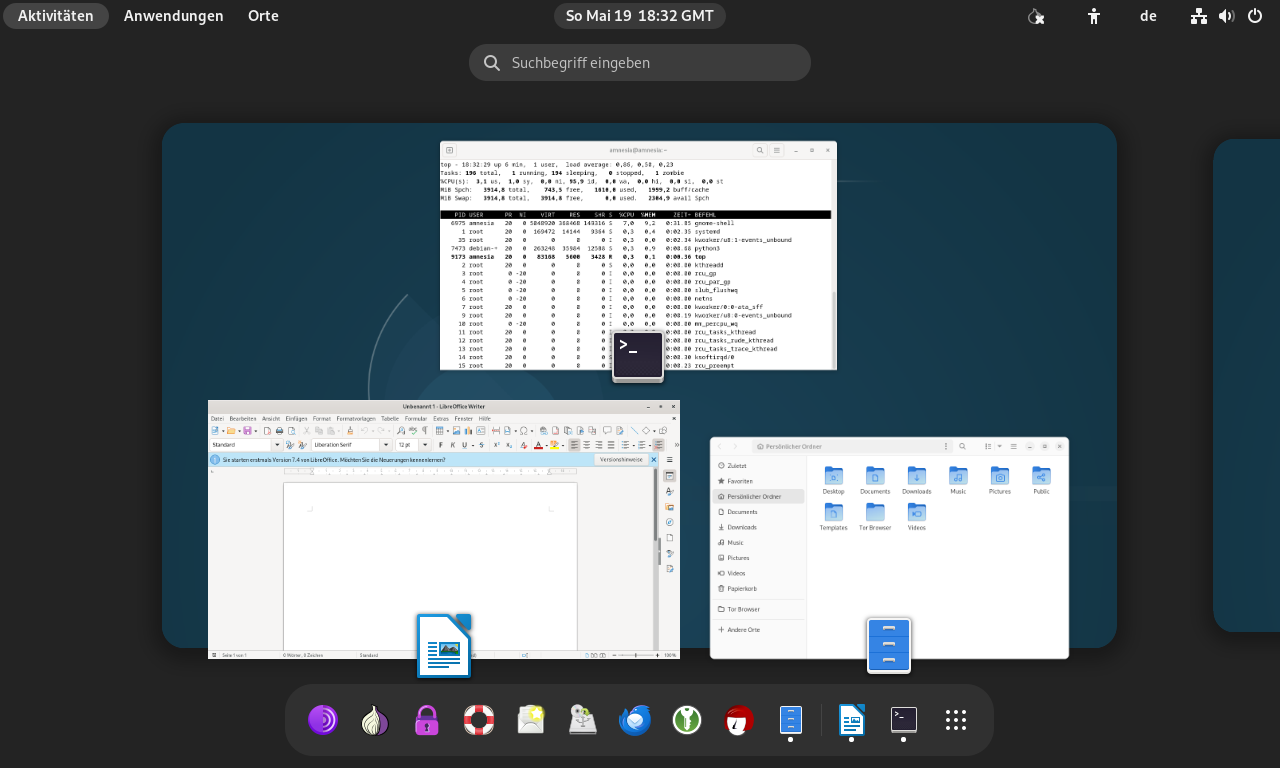Adjust zoom slider in Writer status bar

coord(636,655)
